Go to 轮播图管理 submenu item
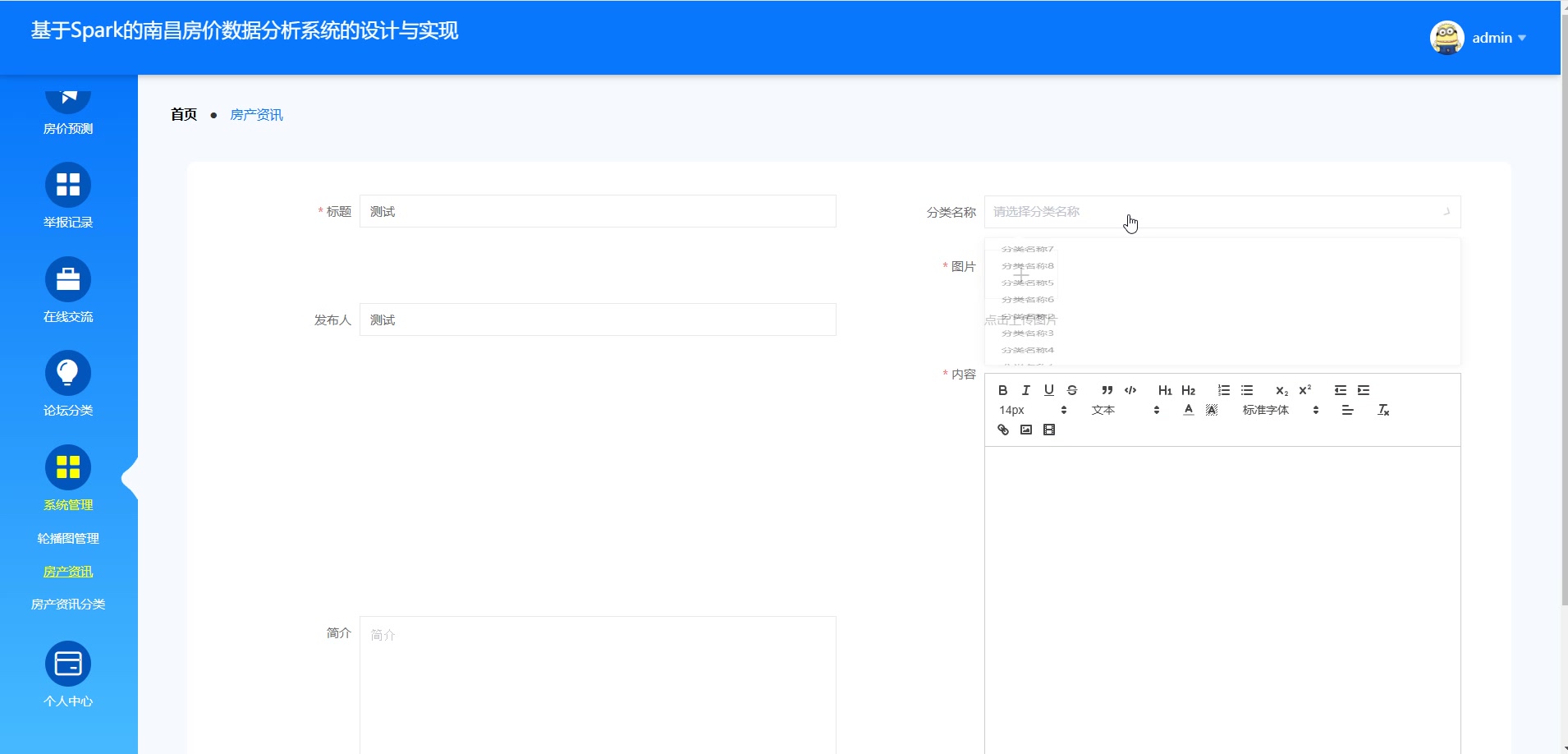The height and width of the screenshot is (754, 1568). click(x=68, y=539)
